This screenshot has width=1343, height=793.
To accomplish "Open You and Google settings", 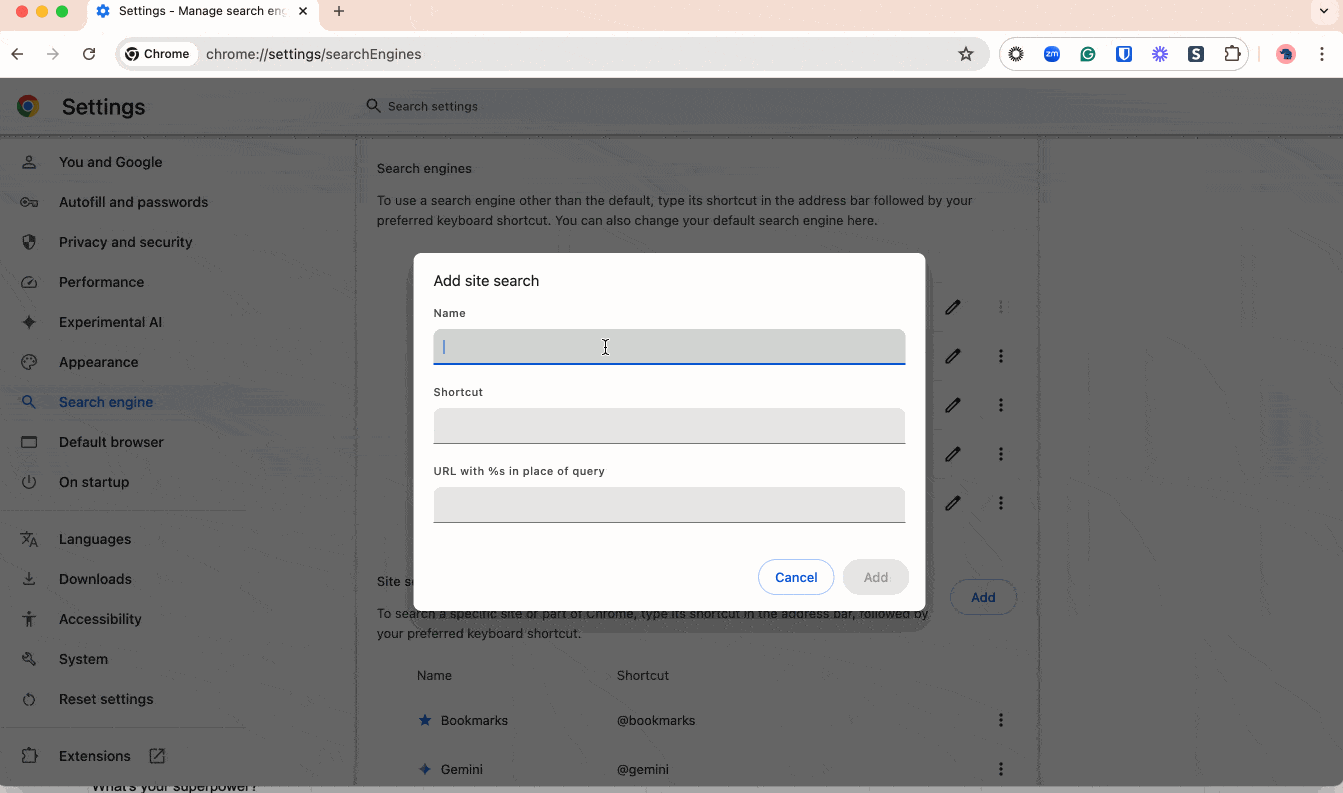I will [110, 162].
